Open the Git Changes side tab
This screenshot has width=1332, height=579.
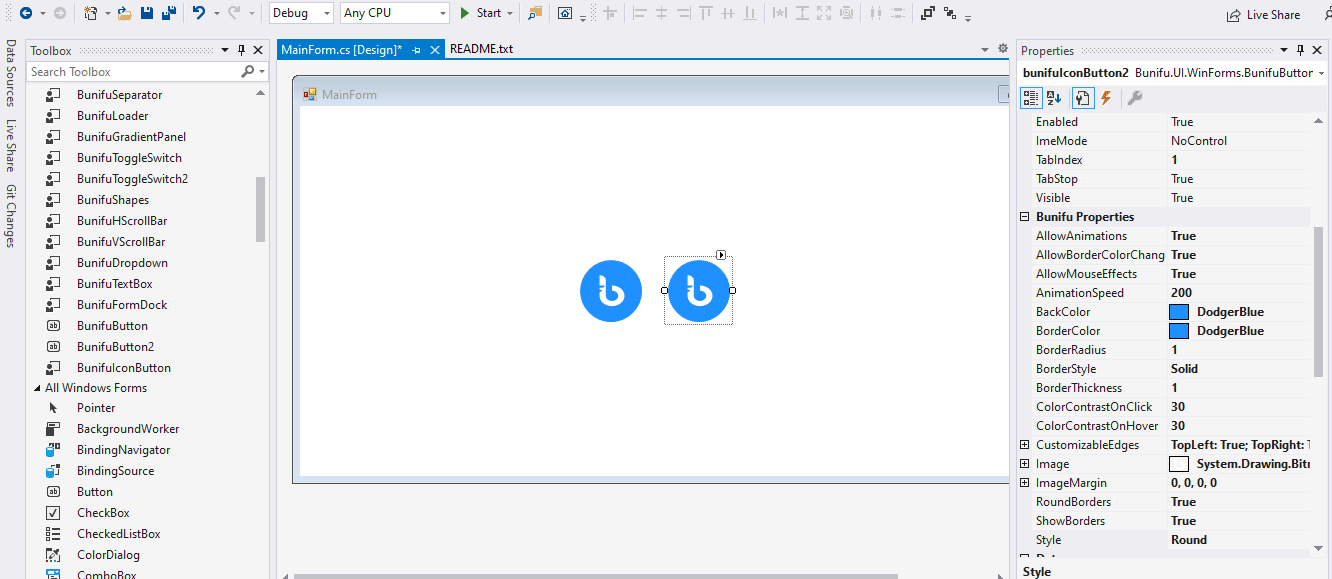pyautogui.click(x=11, y=216)
